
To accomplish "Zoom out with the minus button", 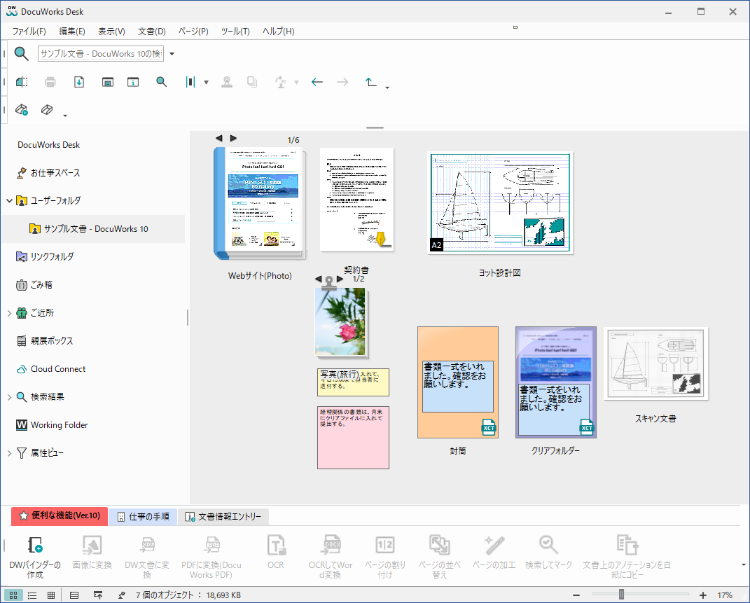I will point(576,595).
